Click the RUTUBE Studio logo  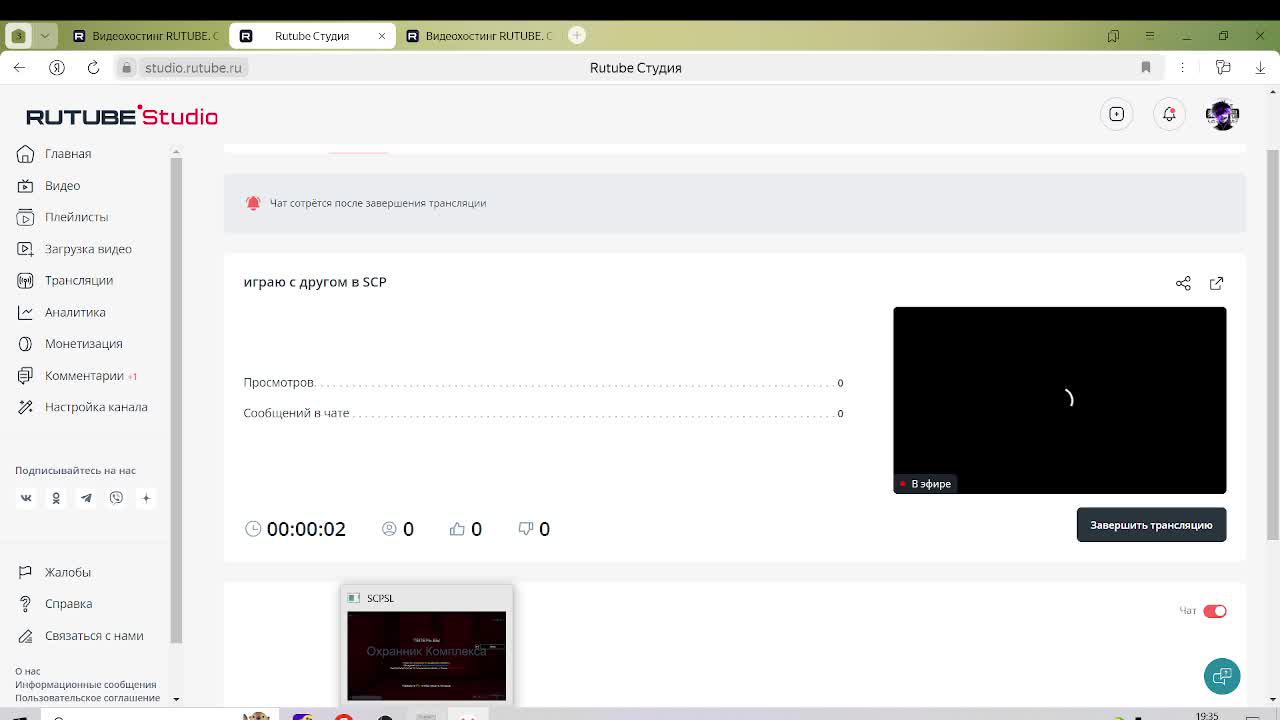[x=121, y=116]
